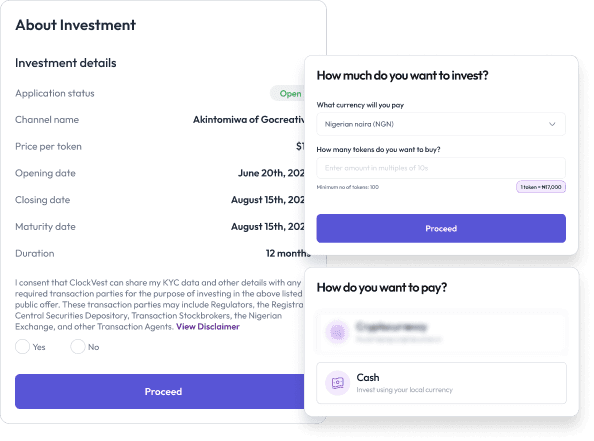
Task: Focus the token amount input field
Action: (441, 168)
